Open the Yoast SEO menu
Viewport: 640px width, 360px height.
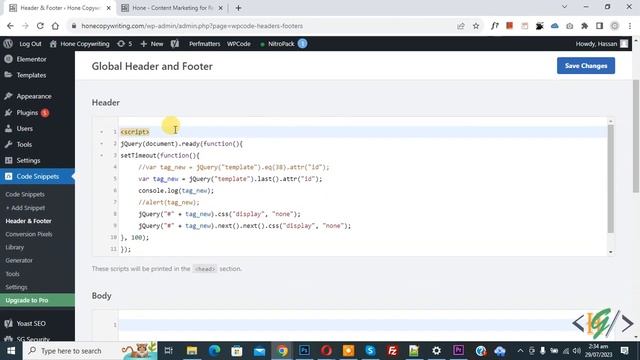point(31,323)
